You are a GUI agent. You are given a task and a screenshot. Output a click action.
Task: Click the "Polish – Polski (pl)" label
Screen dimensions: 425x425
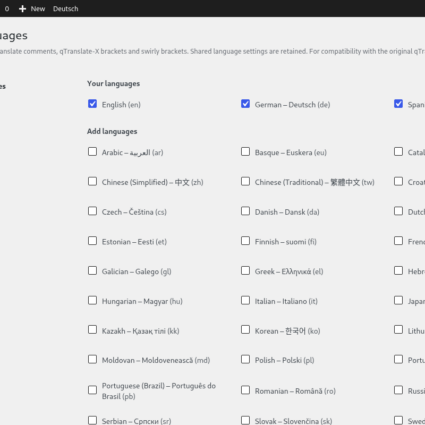pyautogui.click(x=284, y=360)
